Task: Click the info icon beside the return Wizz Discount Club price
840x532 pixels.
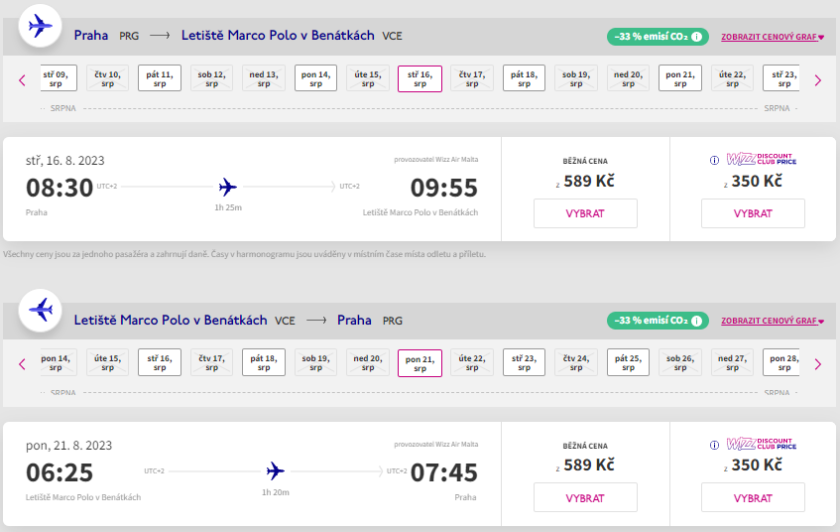Action: (x=714, y=444)
